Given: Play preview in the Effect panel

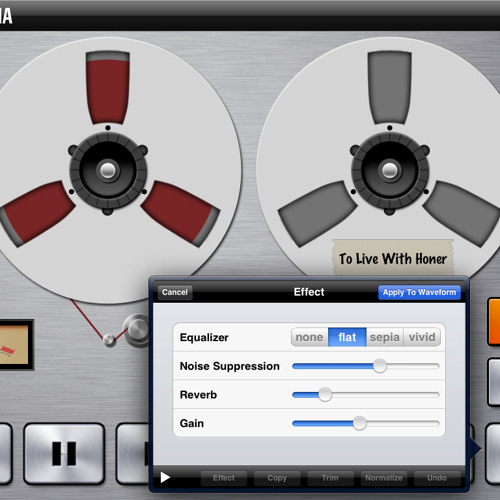Looking at the screenshot, I should [x=165, y=477].
